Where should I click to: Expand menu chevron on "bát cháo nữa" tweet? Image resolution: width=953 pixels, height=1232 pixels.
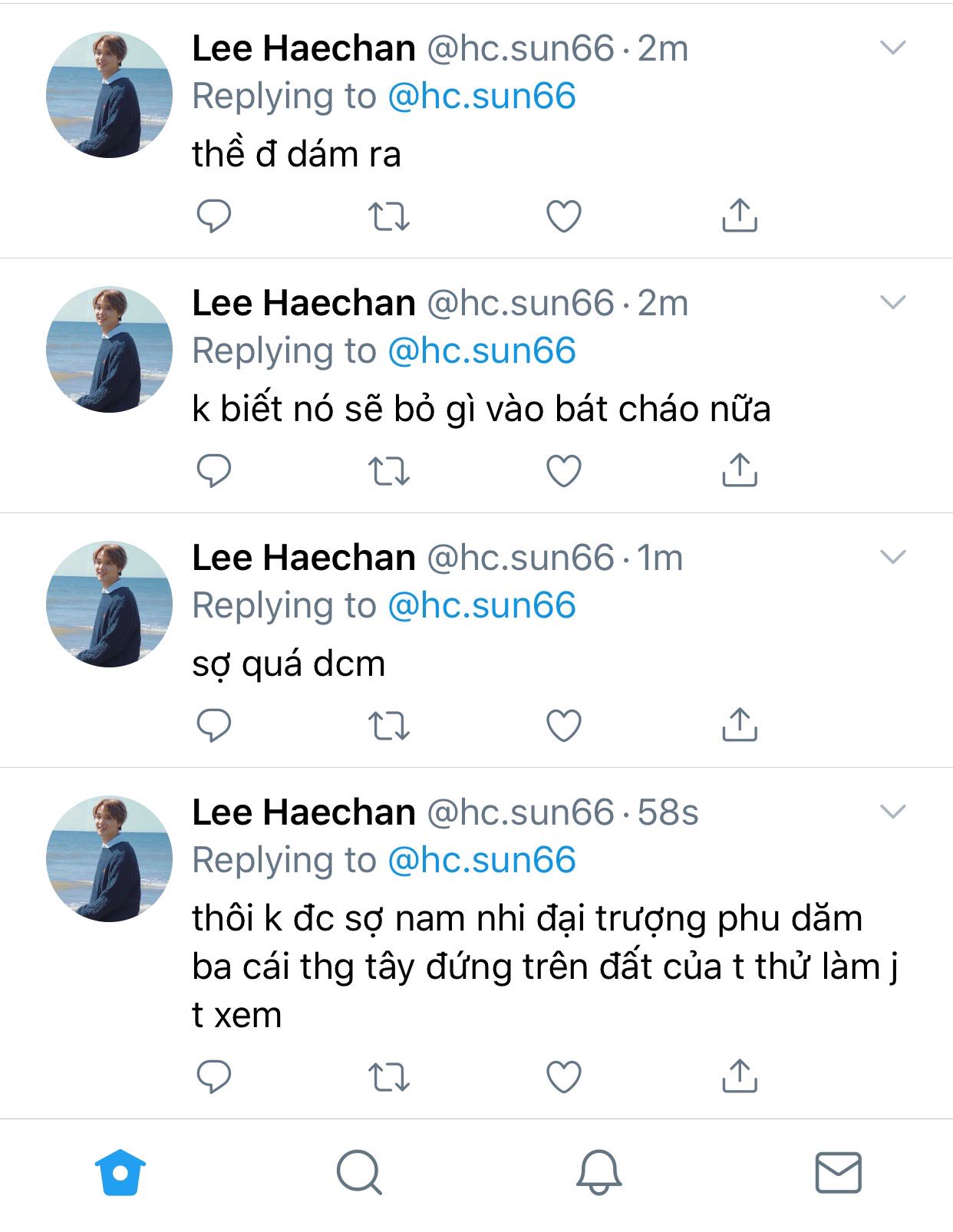pyautogui.click(x=893, y=302)
